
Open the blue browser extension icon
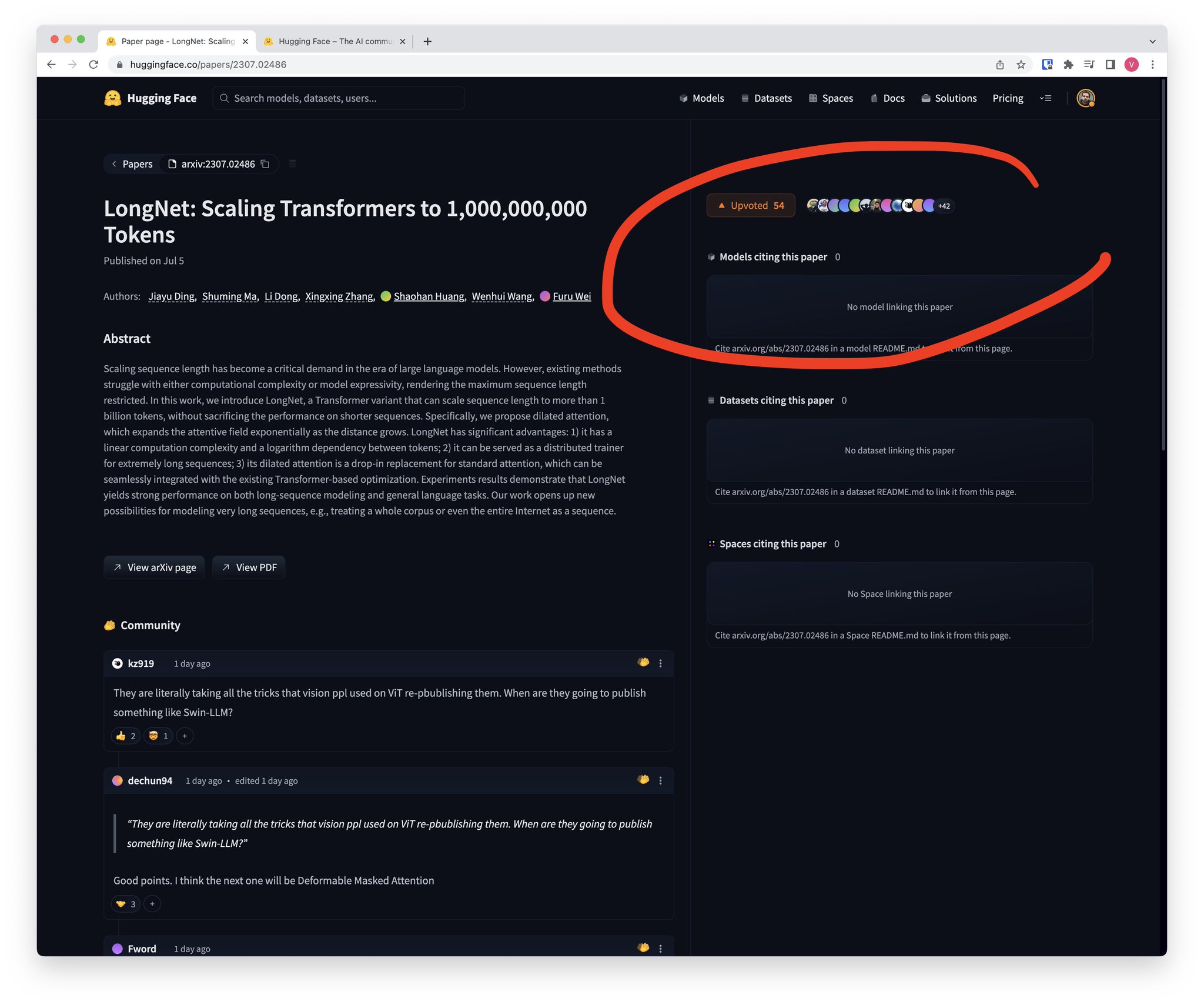(1047, 65)
